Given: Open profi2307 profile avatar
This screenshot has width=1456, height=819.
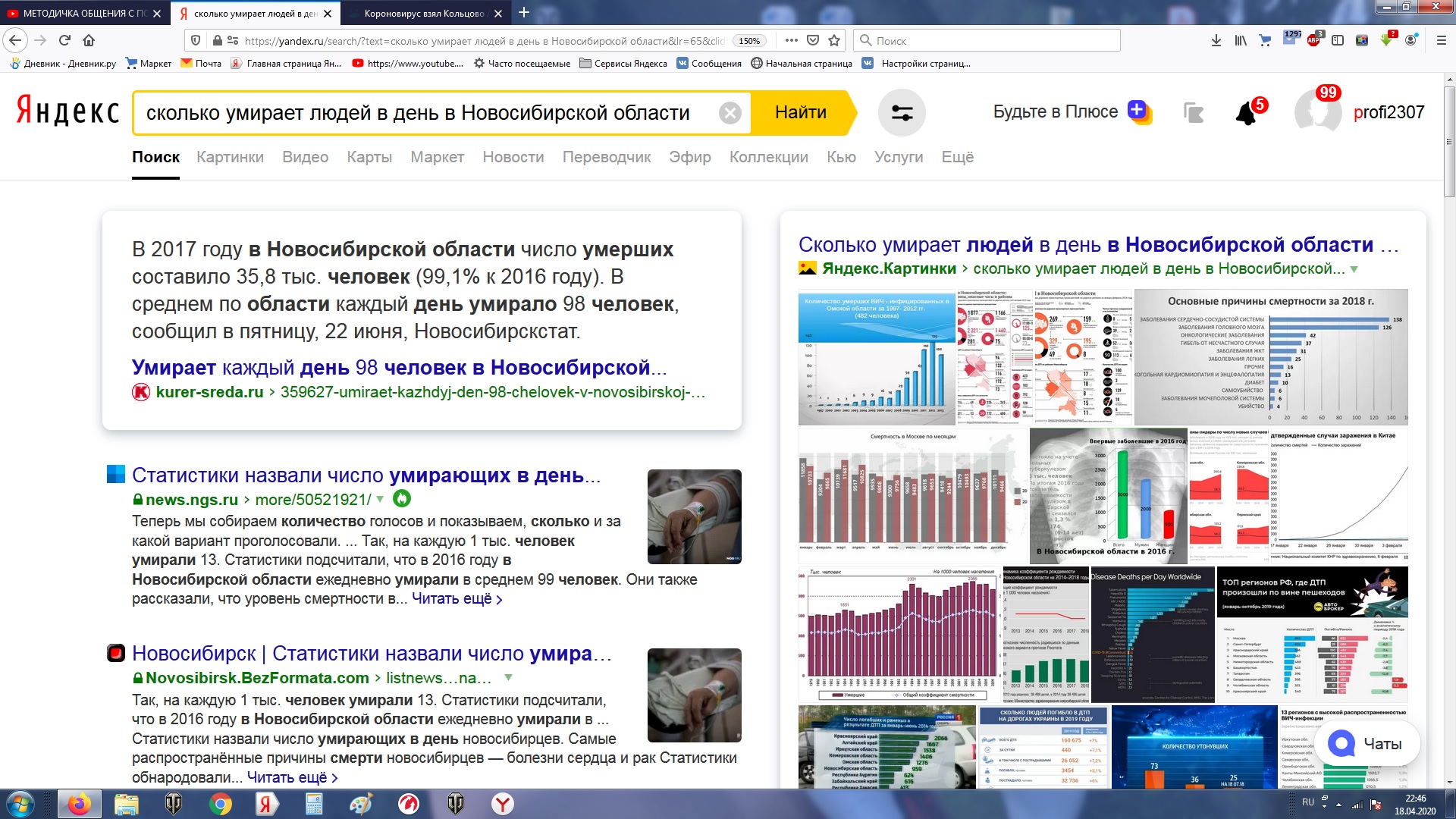Looking at the screenshot, I should (x=1318, y=111).
